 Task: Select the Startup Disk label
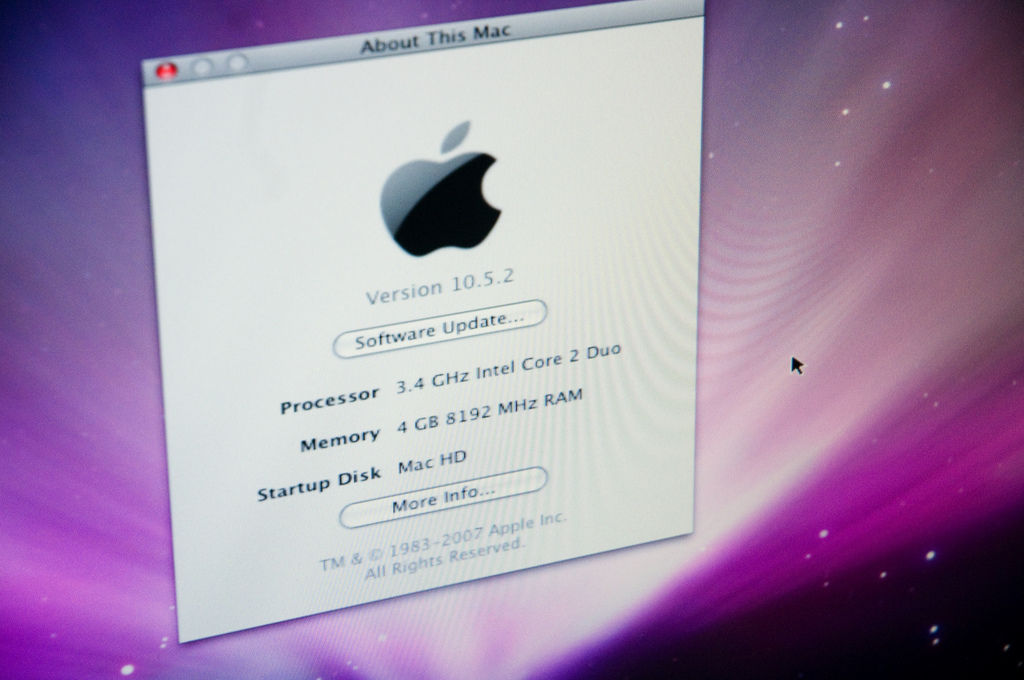319,484
